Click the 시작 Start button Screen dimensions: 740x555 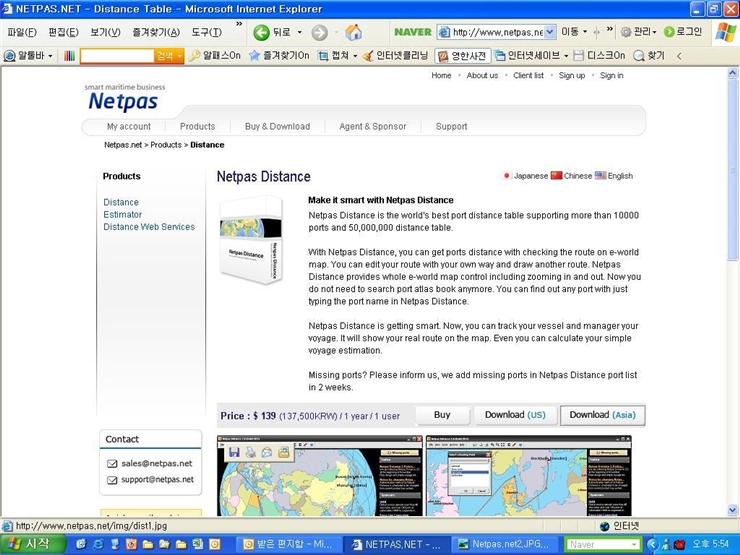[32, 544]
